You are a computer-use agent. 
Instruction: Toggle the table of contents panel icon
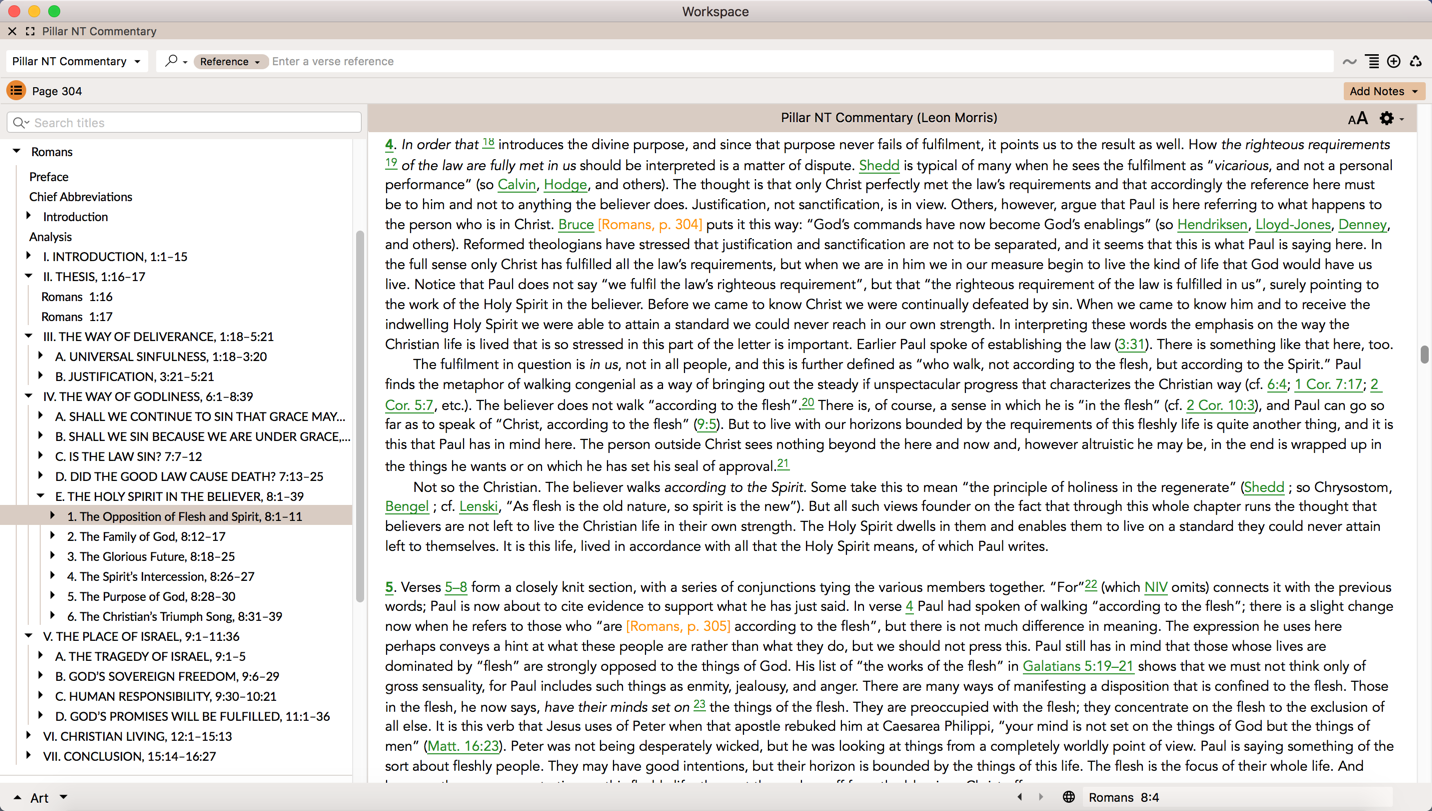tap(16, 91)
